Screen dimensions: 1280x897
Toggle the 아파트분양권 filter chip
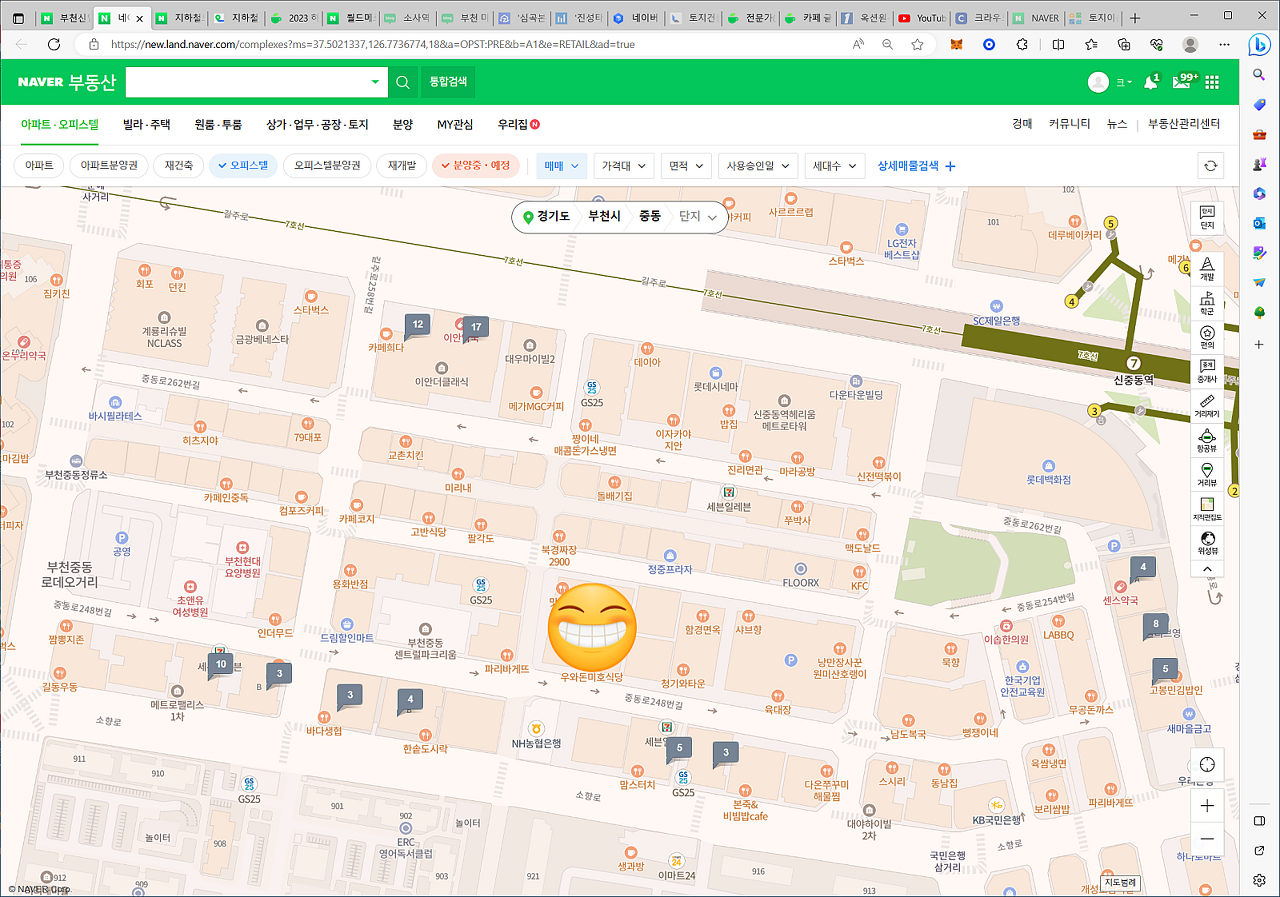pos(108,166)
